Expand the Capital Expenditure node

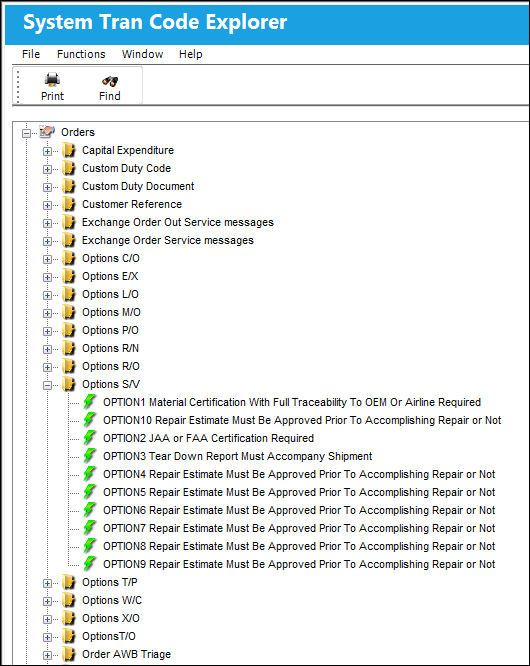[48, 151]
